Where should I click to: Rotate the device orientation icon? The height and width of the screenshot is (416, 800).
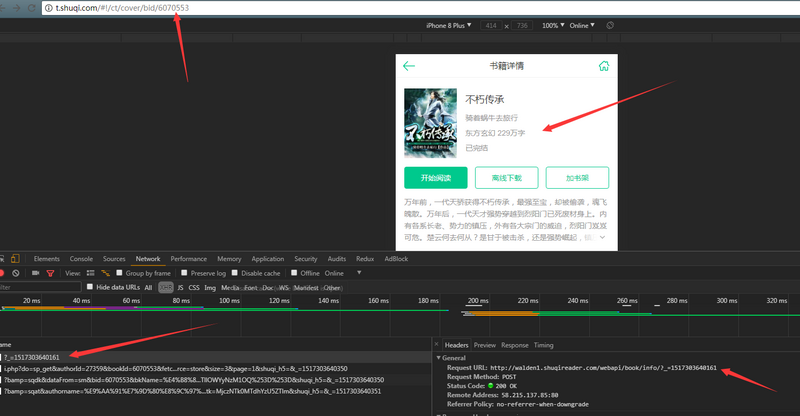click(610, 25)
